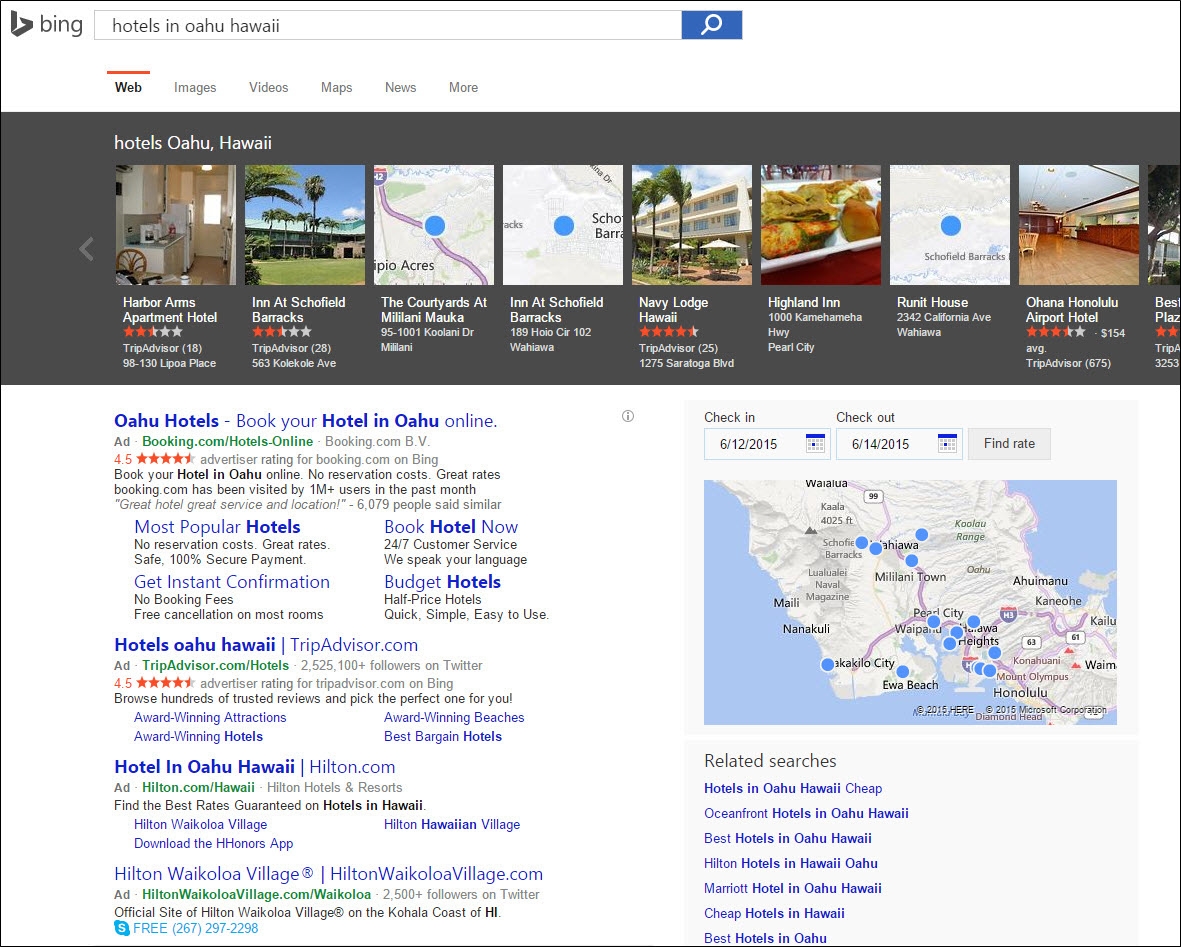This screenshot has height=947, width=1181.
Task: Click Download the HHonors App link
Action: pos(213,843)
